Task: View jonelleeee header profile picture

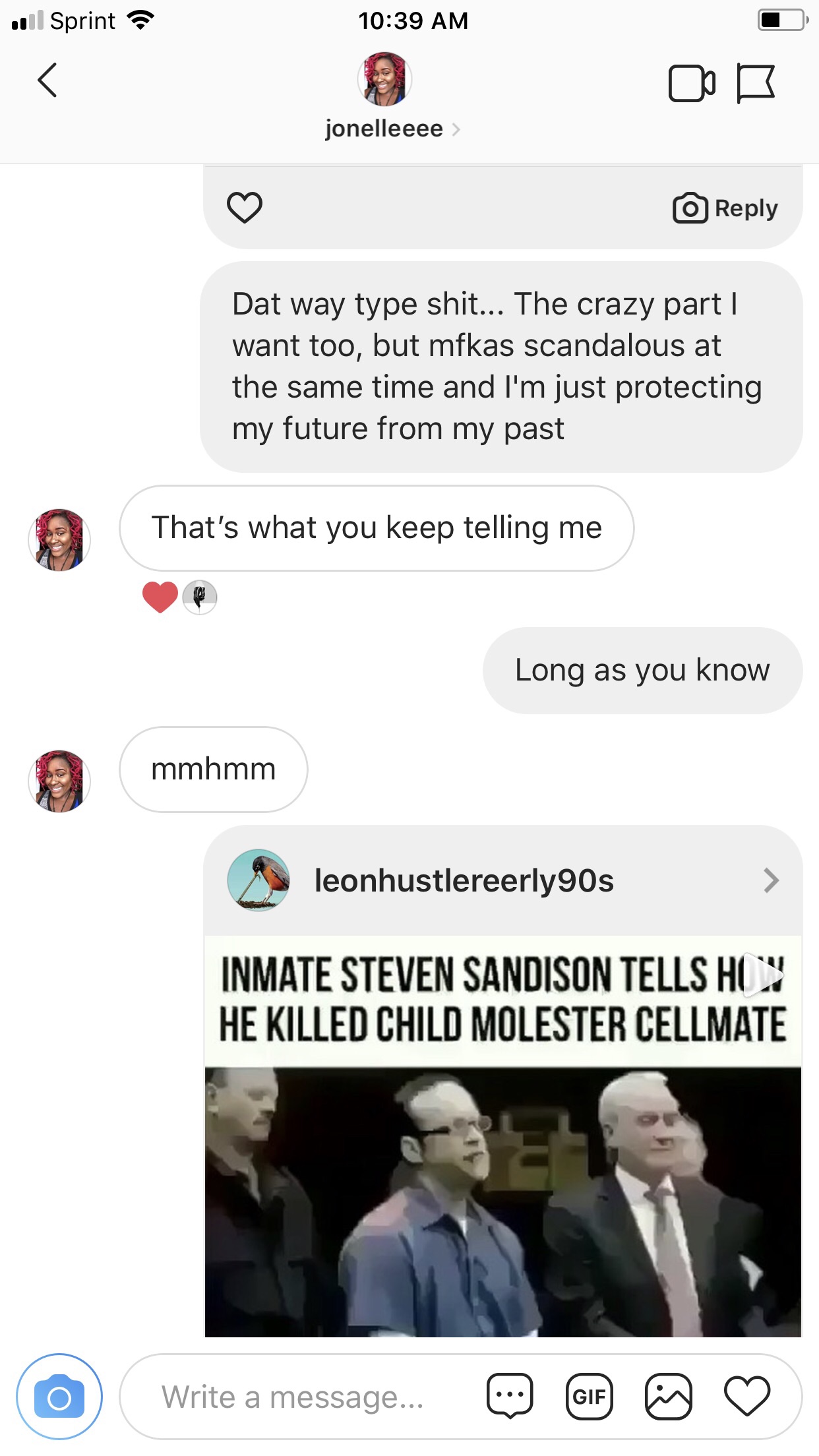Action: 384,79
